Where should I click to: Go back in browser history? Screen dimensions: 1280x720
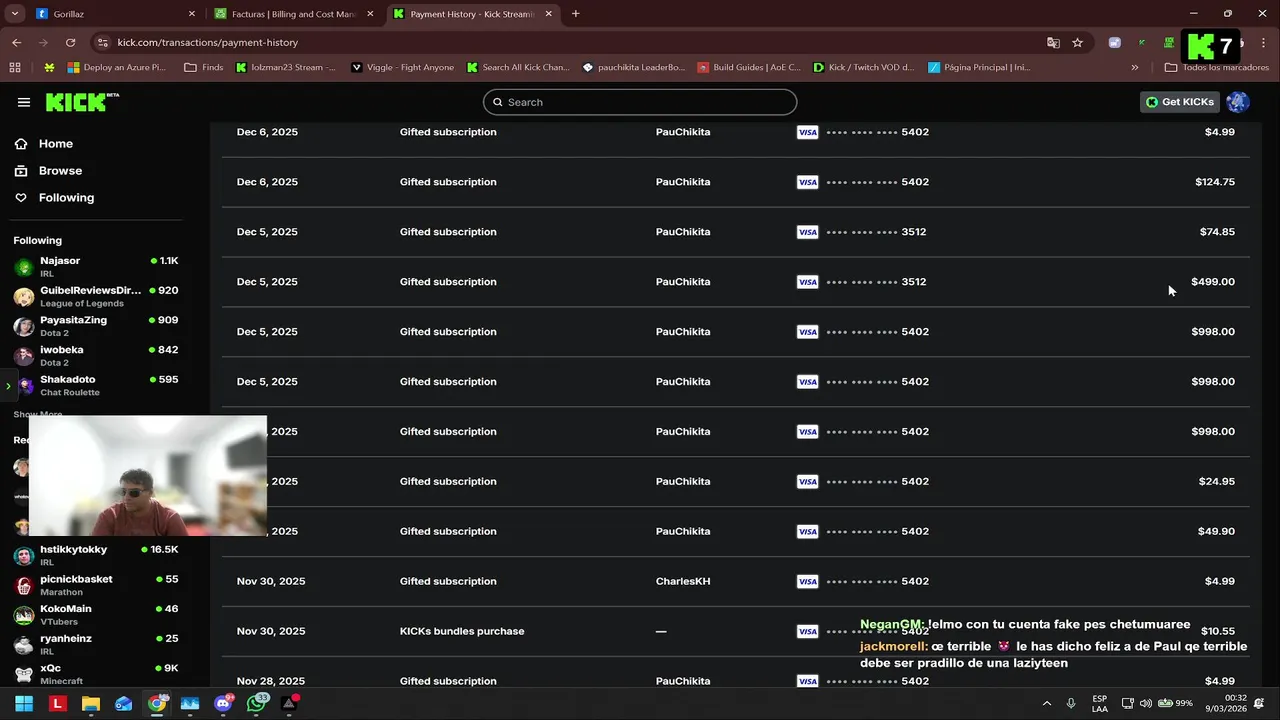(x=16, y=42)
